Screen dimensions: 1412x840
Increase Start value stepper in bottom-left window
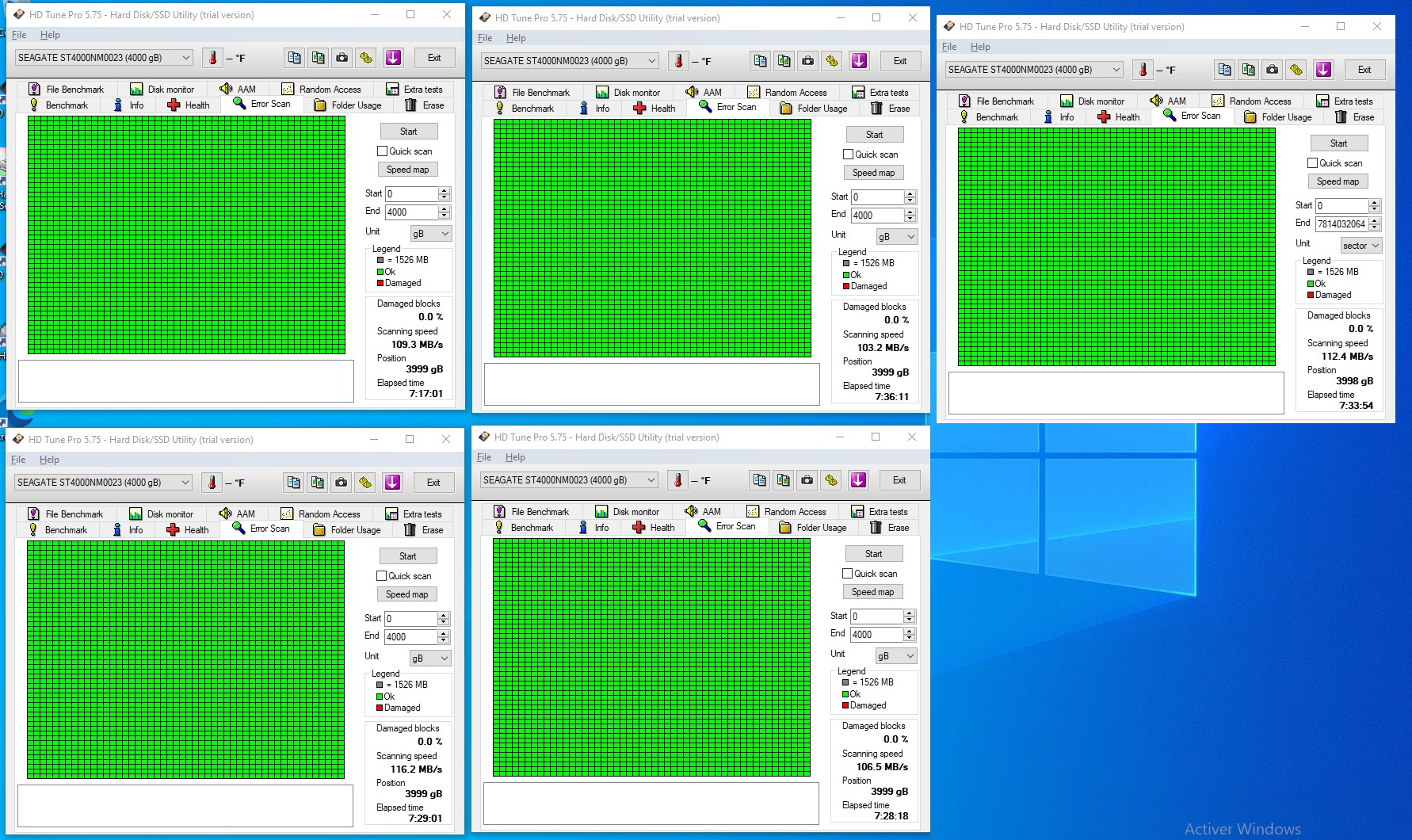(444, 615)
